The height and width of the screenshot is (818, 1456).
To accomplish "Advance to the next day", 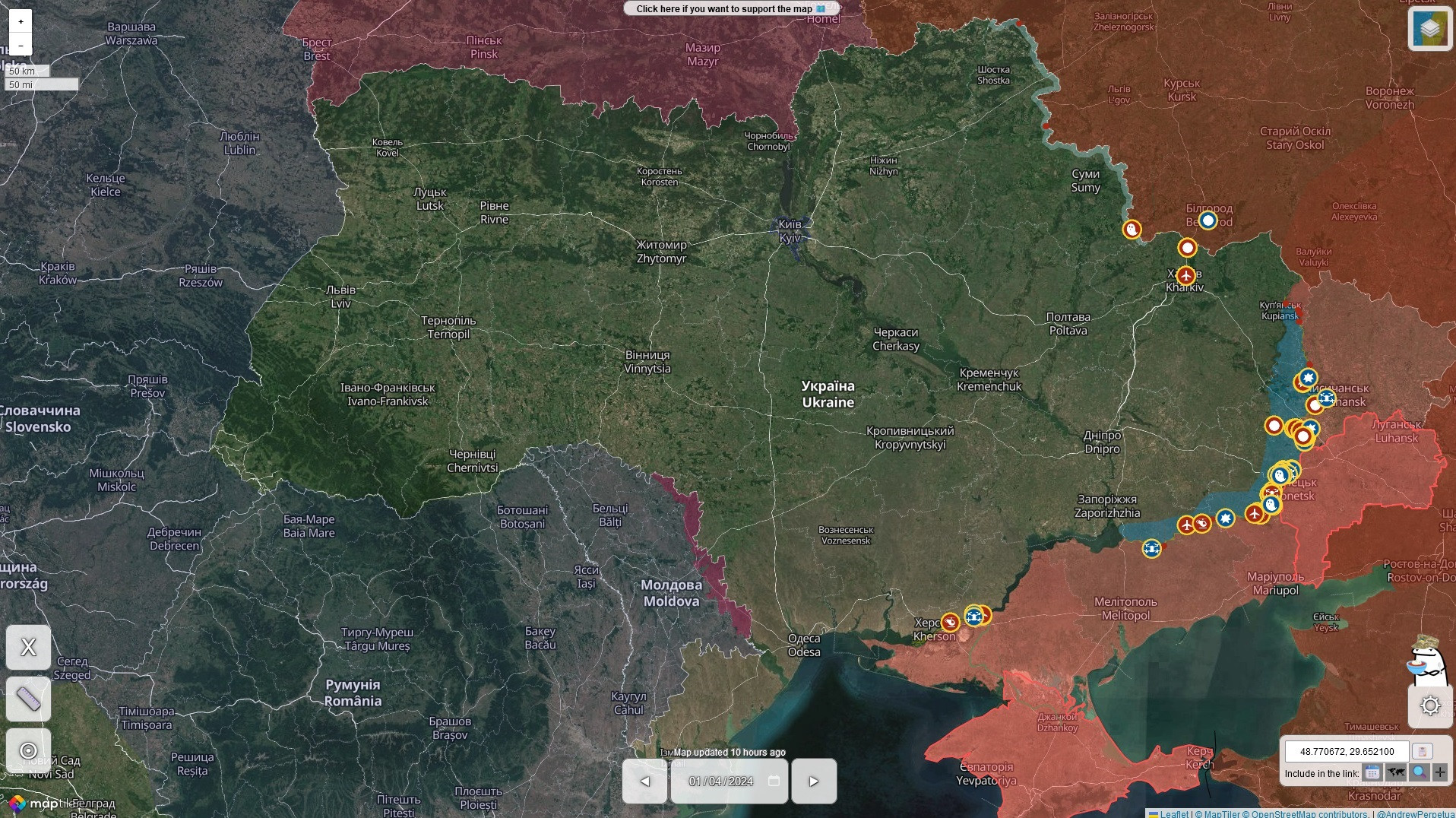I will tap(813, 781).
